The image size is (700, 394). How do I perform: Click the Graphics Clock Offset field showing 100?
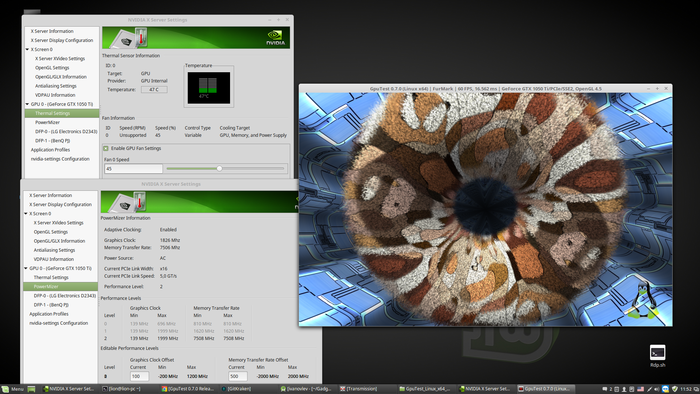click(x=139, y=376)
